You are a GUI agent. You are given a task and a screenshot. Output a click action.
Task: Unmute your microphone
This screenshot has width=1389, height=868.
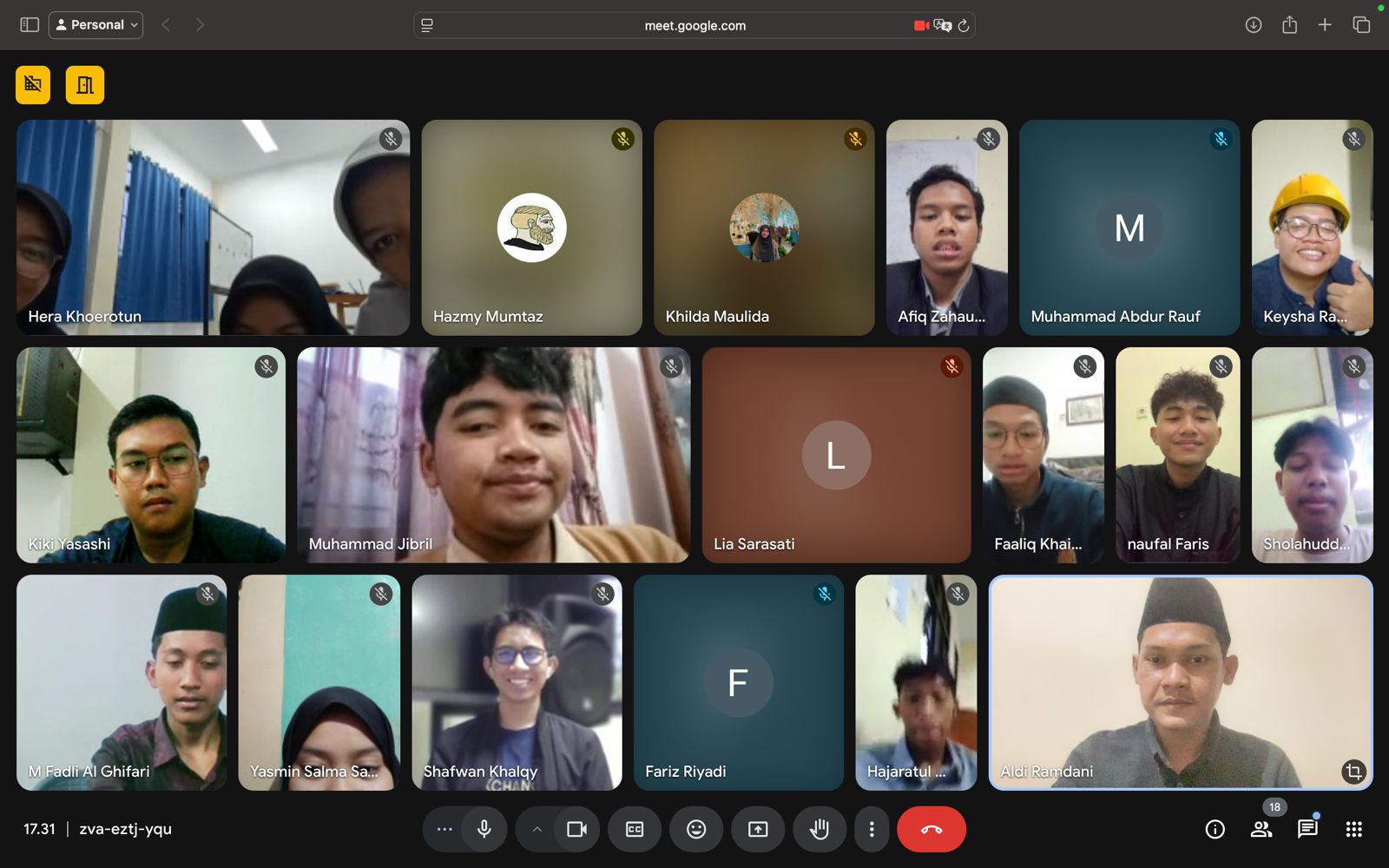coord(484,829)
